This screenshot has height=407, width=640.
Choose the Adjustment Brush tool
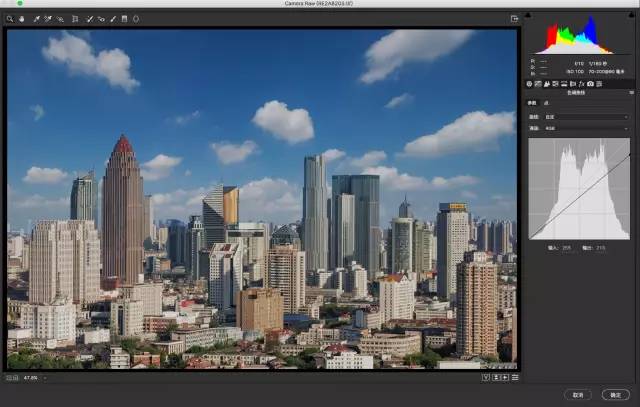pyautogui.click(x=113, y=18)
